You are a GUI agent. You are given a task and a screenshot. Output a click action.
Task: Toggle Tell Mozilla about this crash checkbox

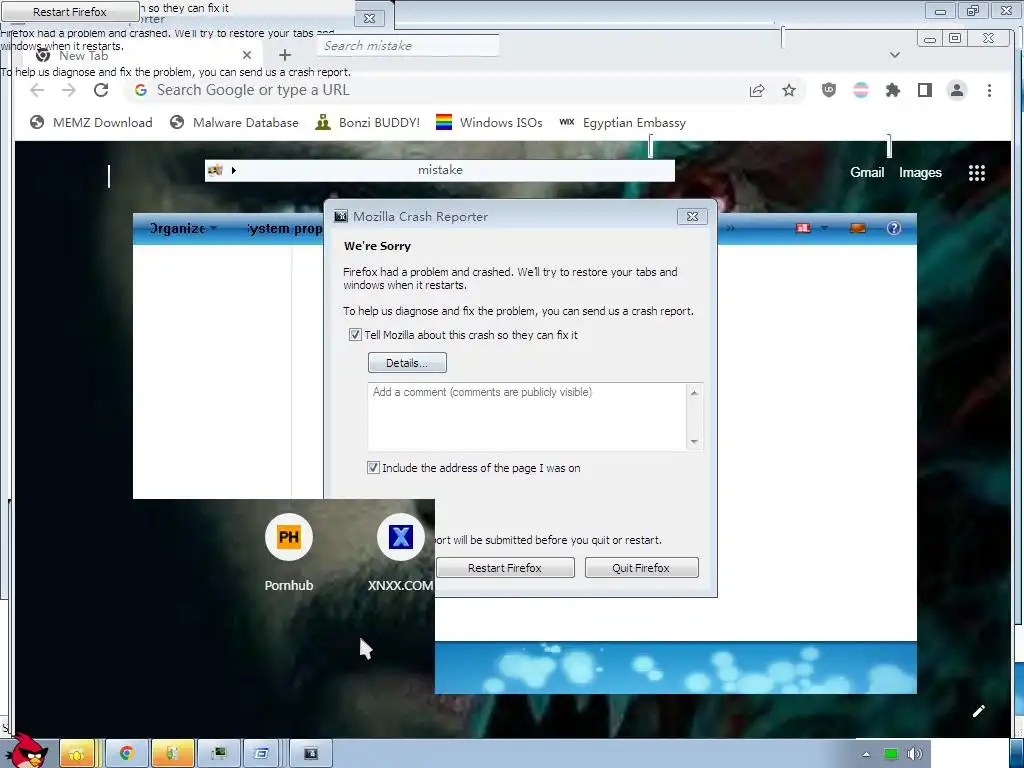[x=355, y=335]
